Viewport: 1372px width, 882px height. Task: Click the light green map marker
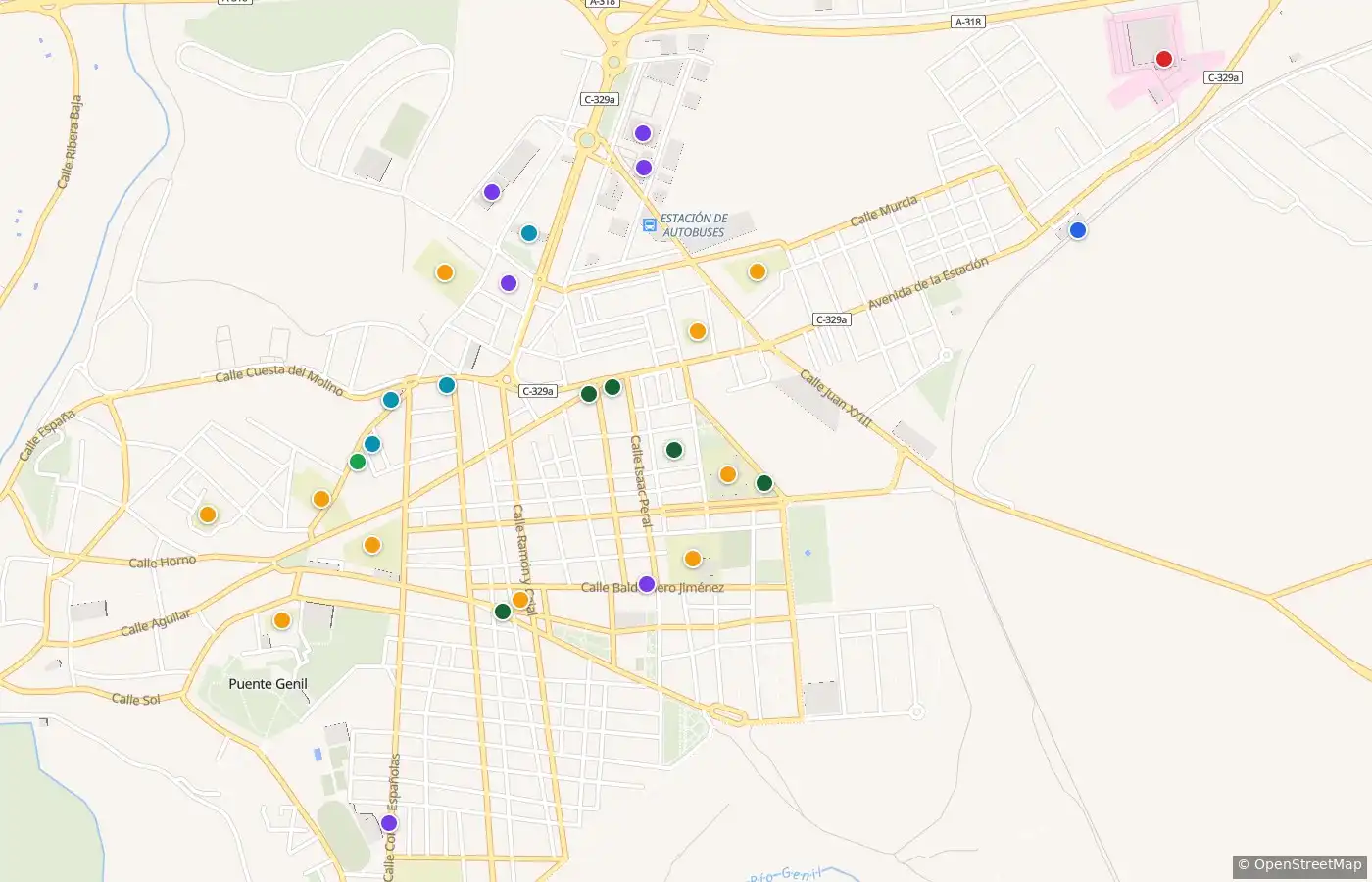358,462
